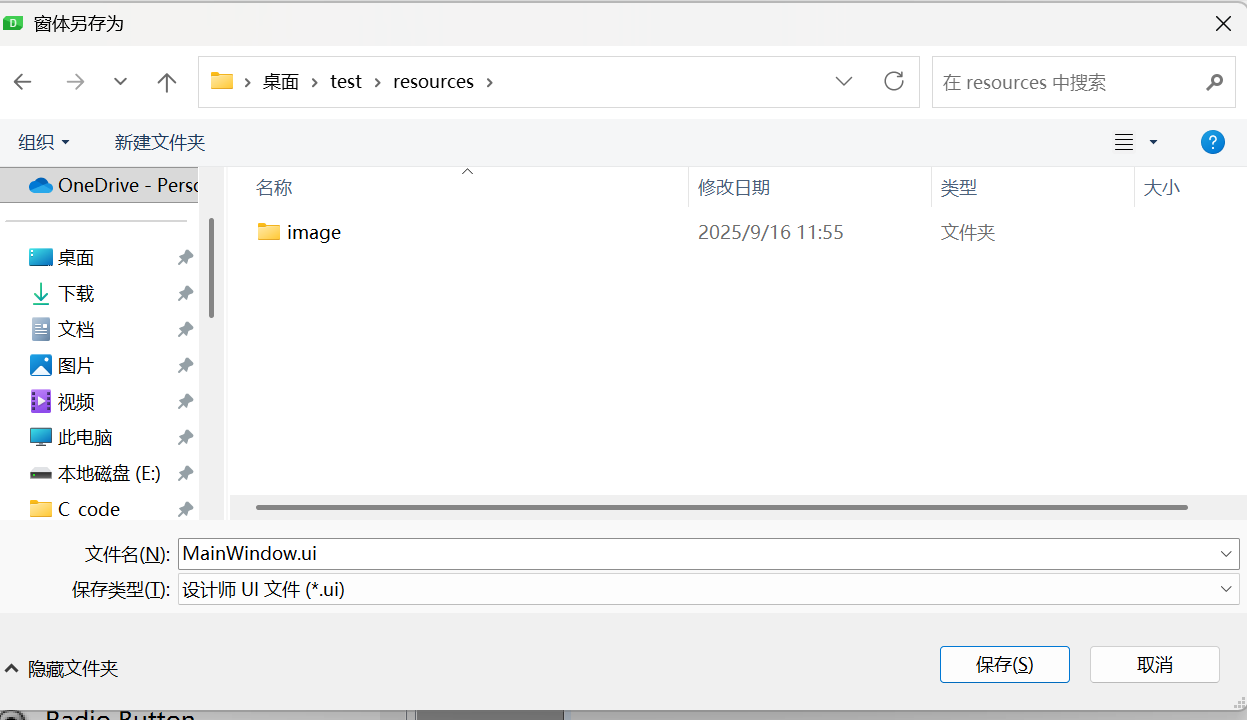Screen dimensions: 1247x720
Task: Open the view options dropdown arrow
Action: tap(1153, 142)
